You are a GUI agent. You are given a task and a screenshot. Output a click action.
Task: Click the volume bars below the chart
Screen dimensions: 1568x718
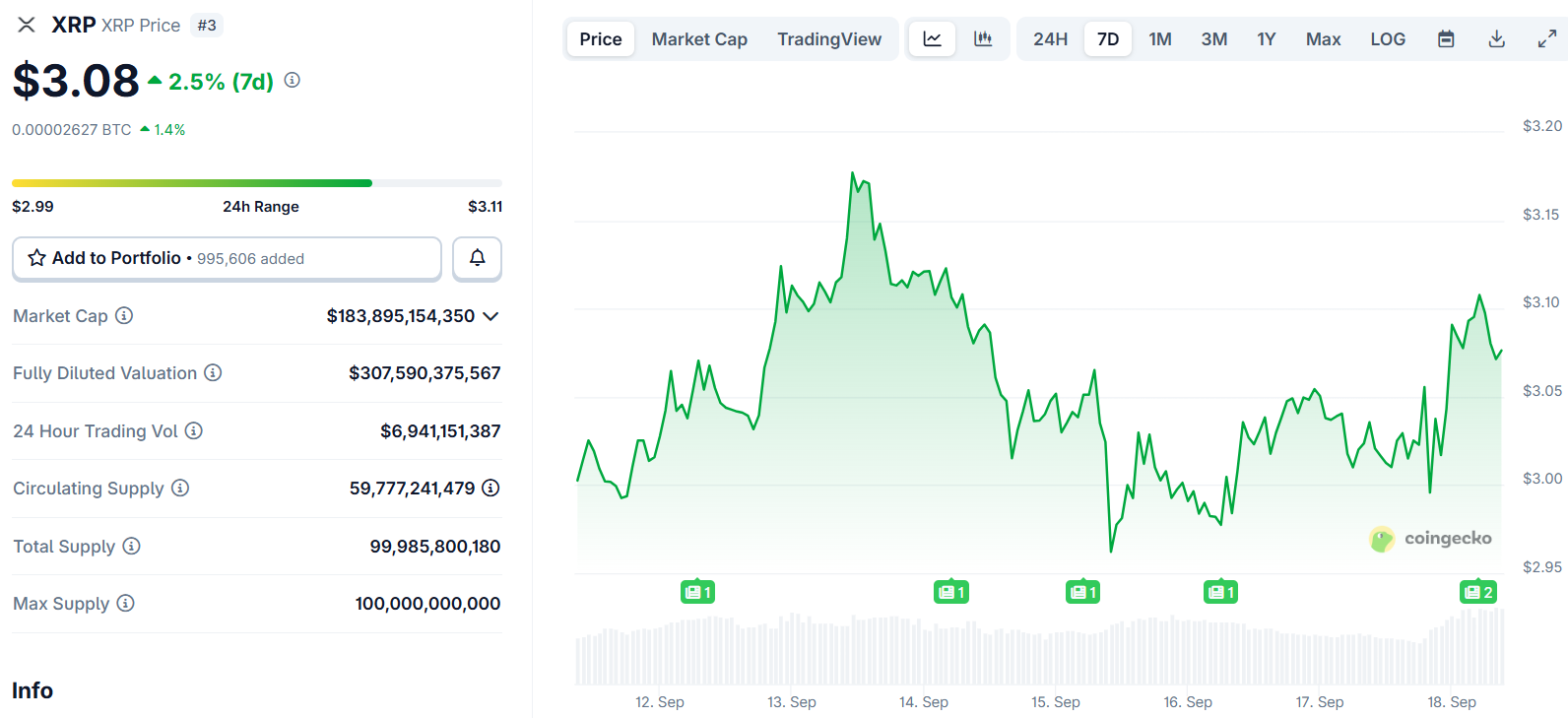tap(1040, 648)
